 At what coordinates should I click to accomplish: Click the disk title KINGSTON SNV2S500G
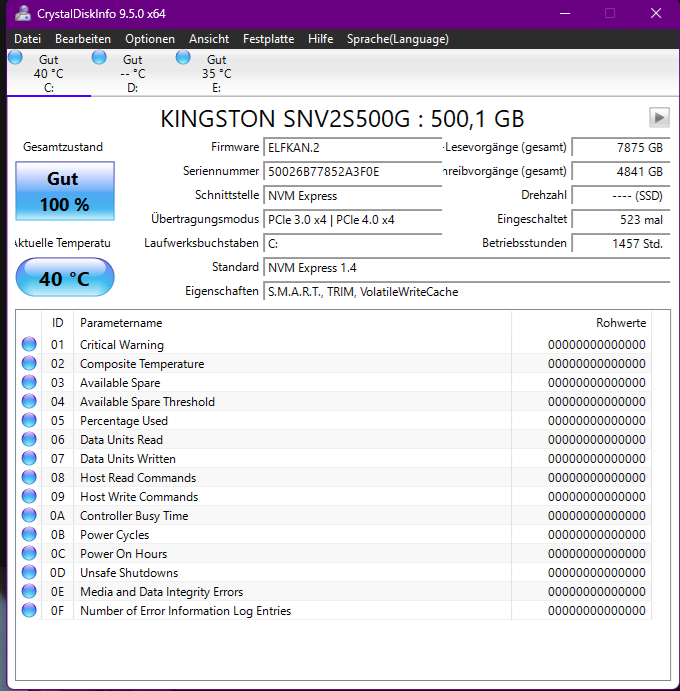click(342, 119)
